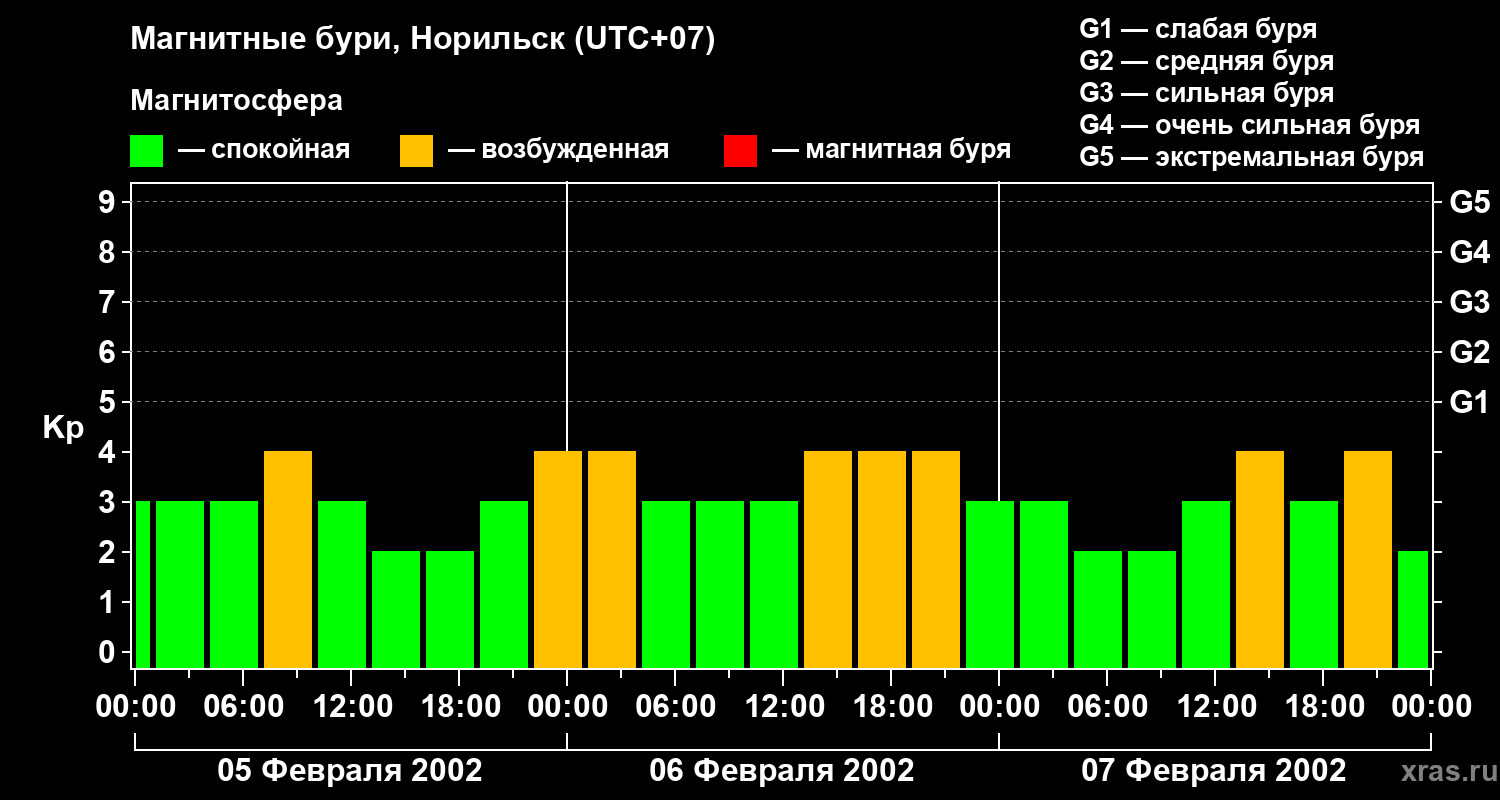Click '06:00' time label for 05 Февраля

tap(243, 707)
